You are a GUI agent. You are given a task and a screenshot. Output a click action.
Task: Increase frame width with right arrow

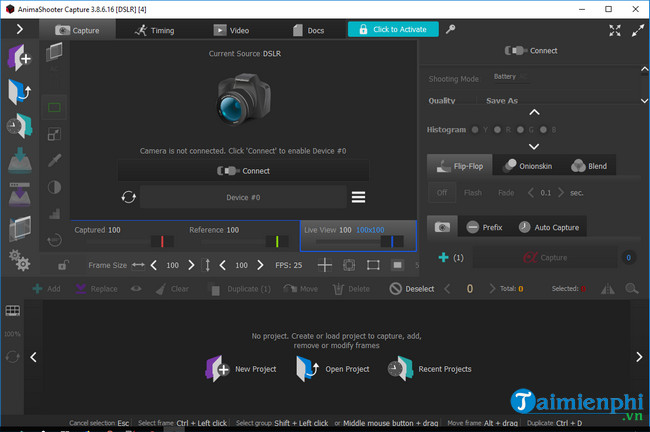click(191, 265)
